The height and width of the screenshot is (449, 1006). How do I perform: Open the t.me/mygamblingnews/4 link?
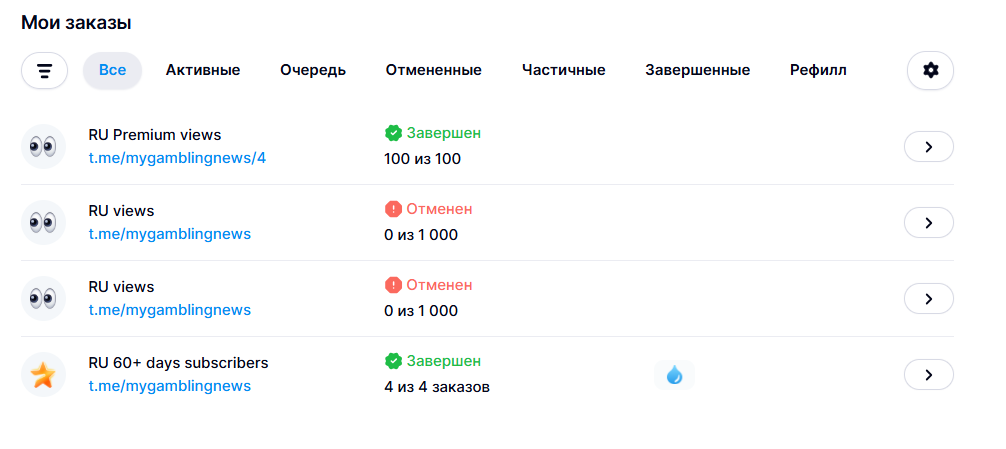pos(177,158)
